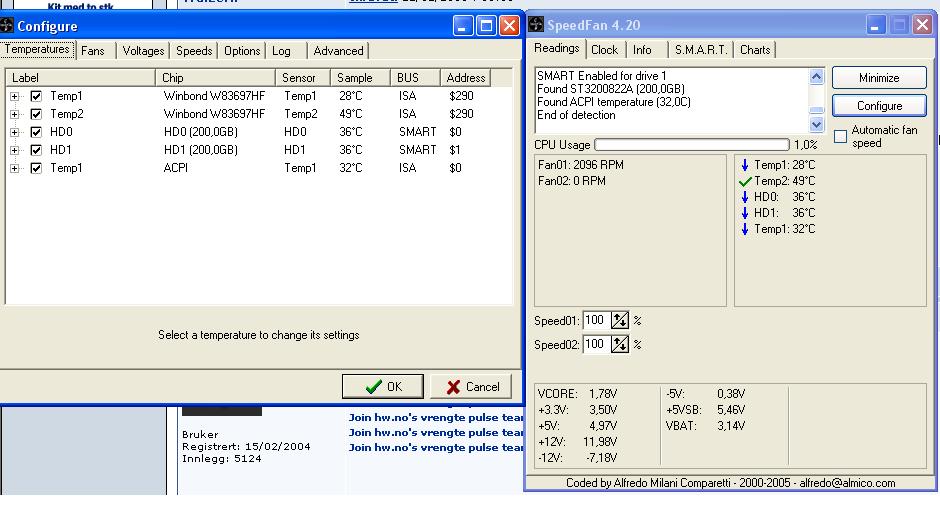Adjust the Speed01 spinner arrows

click(x=620, y=320)
